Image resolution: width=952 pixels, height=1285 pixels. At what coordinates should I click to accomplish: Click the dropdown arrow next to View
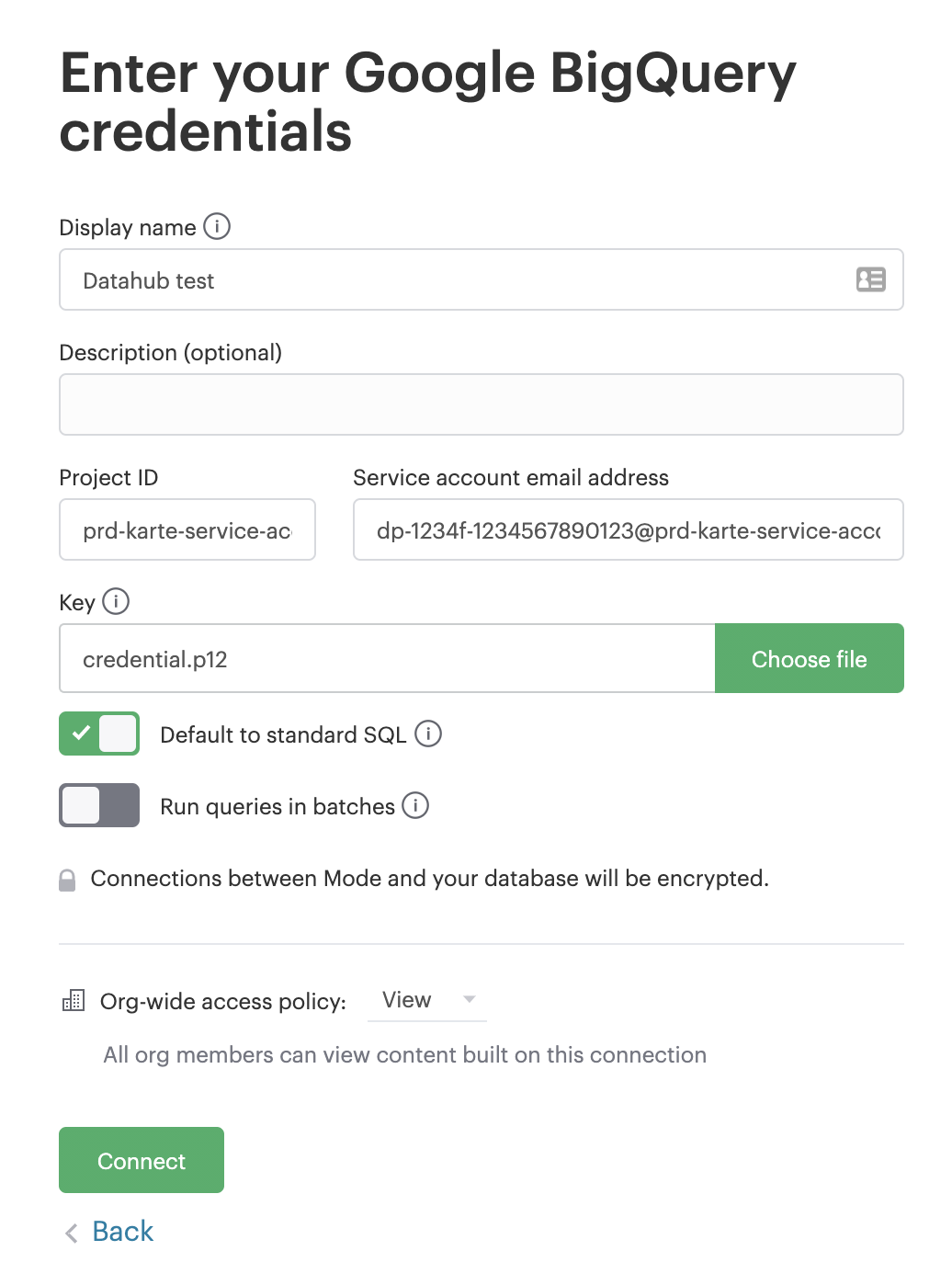(x=470, y=999)
